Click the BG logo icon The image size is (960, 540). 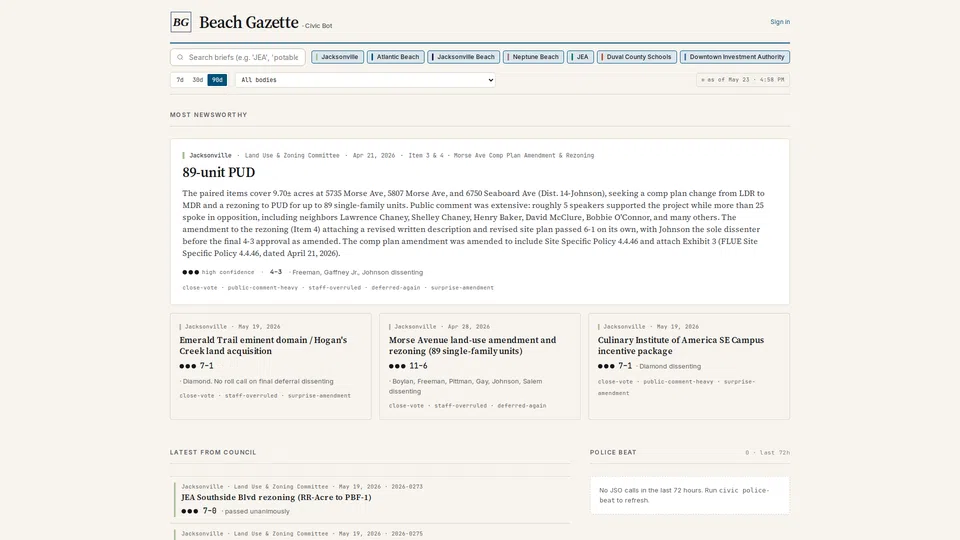pyautogui.click(x=181, y=22)
